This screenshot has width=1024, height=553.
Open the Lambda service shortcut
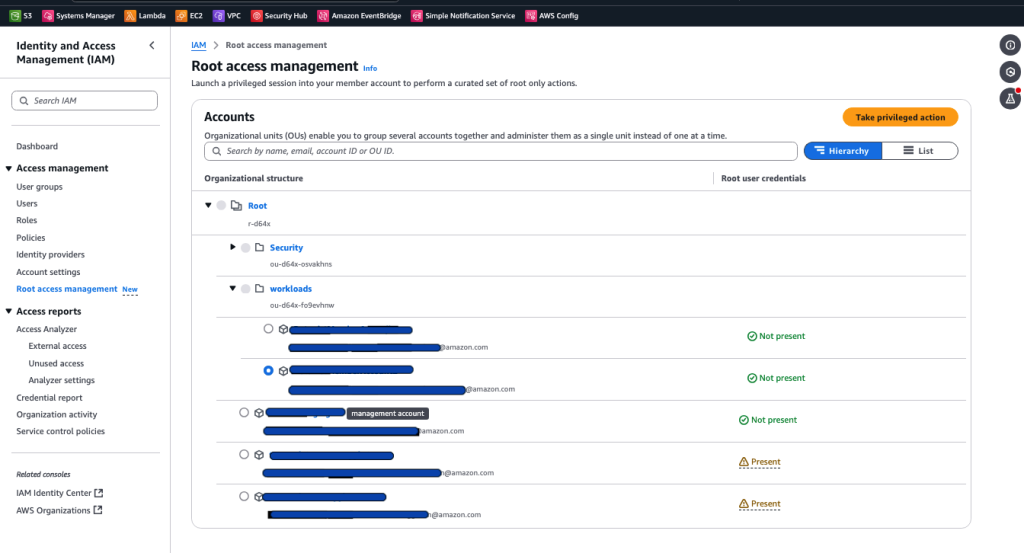pos(144,16)
